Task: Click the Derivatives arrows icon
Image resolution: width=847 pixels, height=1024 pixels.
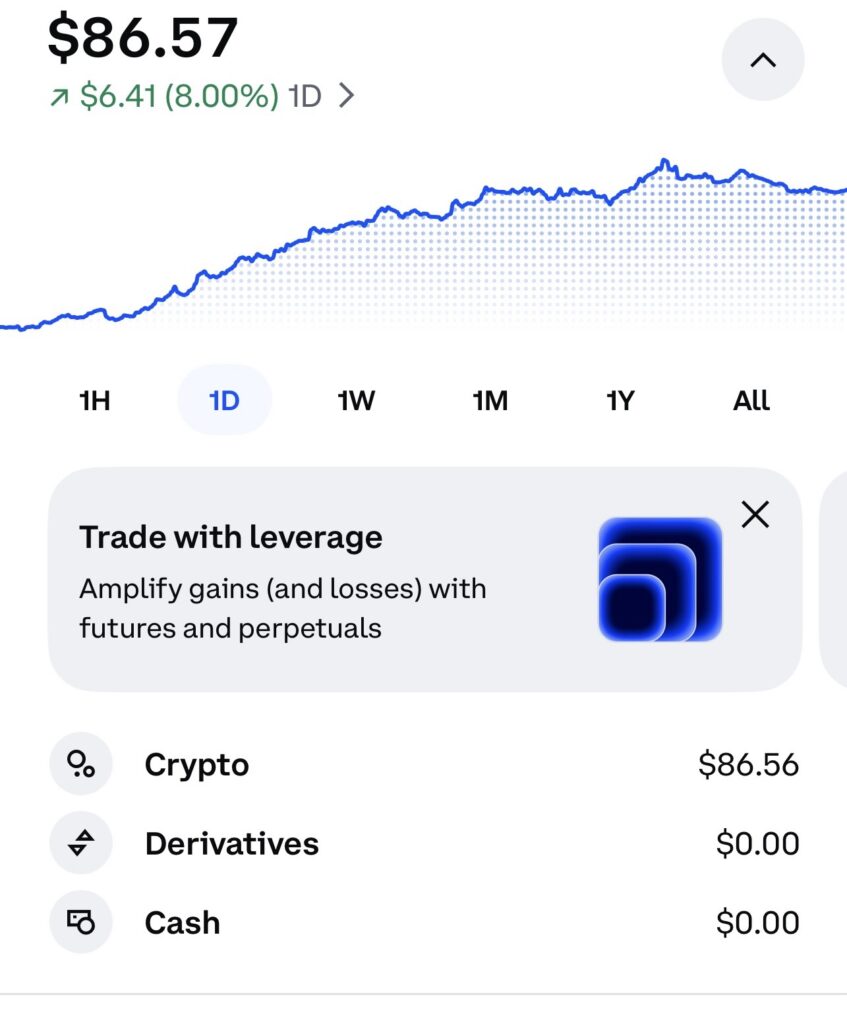Action: (x=80, y=844)
